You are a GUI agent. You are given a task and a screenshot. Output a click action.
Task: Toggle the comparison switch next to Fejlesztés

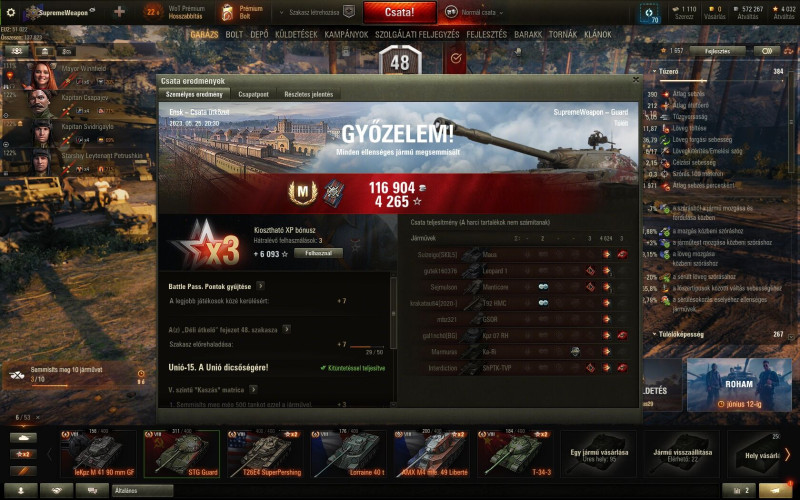point(767,51)
